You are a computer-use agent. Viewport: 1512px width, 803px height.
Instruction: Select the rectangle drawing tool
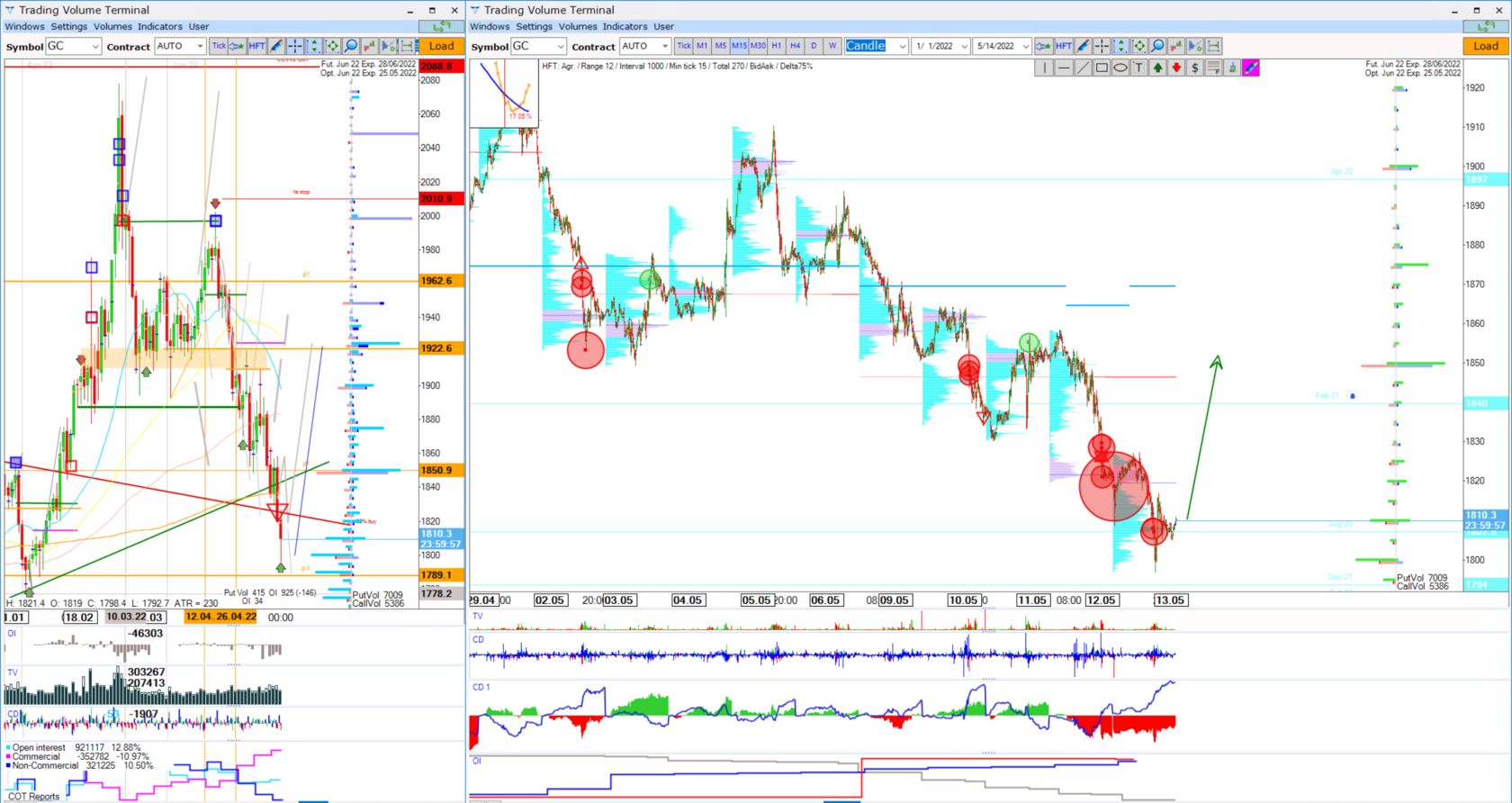(x=1102, y=68)
